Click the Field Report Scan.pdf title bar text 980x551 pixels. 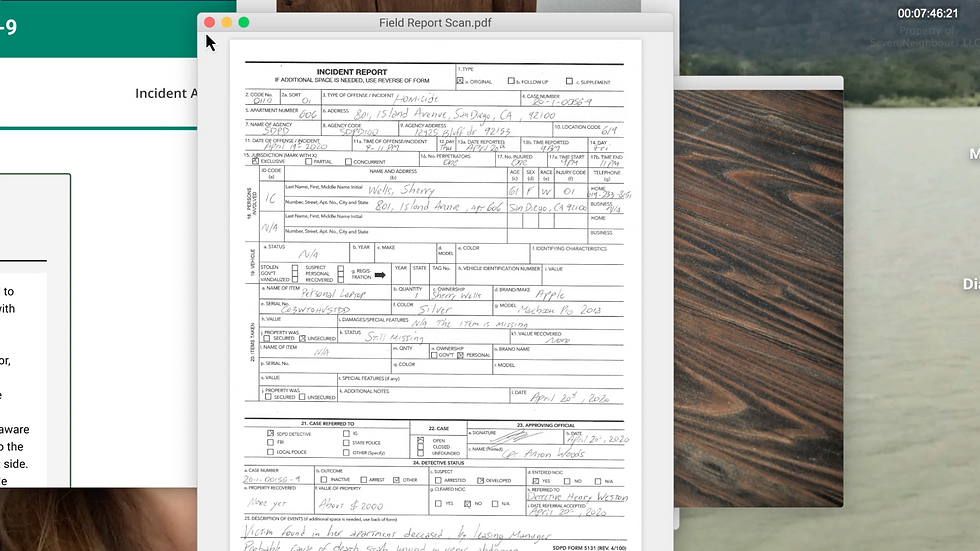(435, 22)
